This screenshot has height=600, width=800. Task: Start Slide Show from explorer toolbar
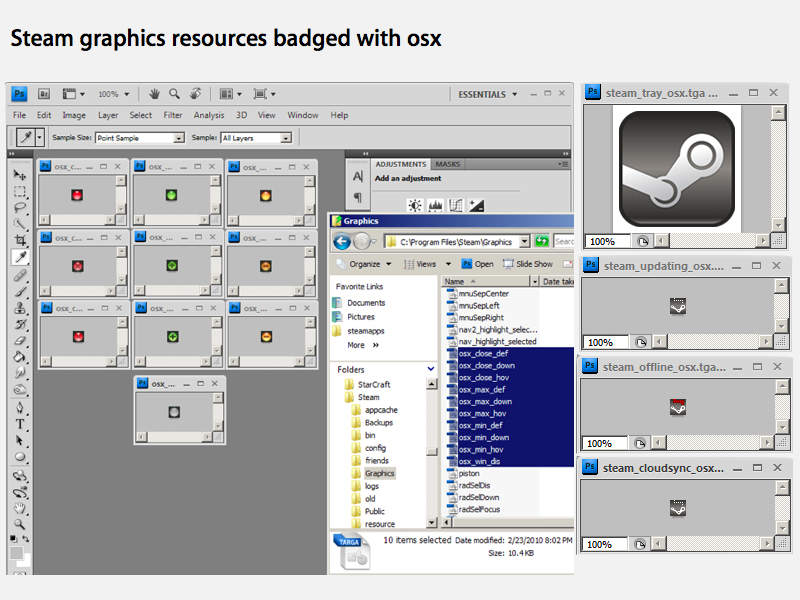click(528, 264)
